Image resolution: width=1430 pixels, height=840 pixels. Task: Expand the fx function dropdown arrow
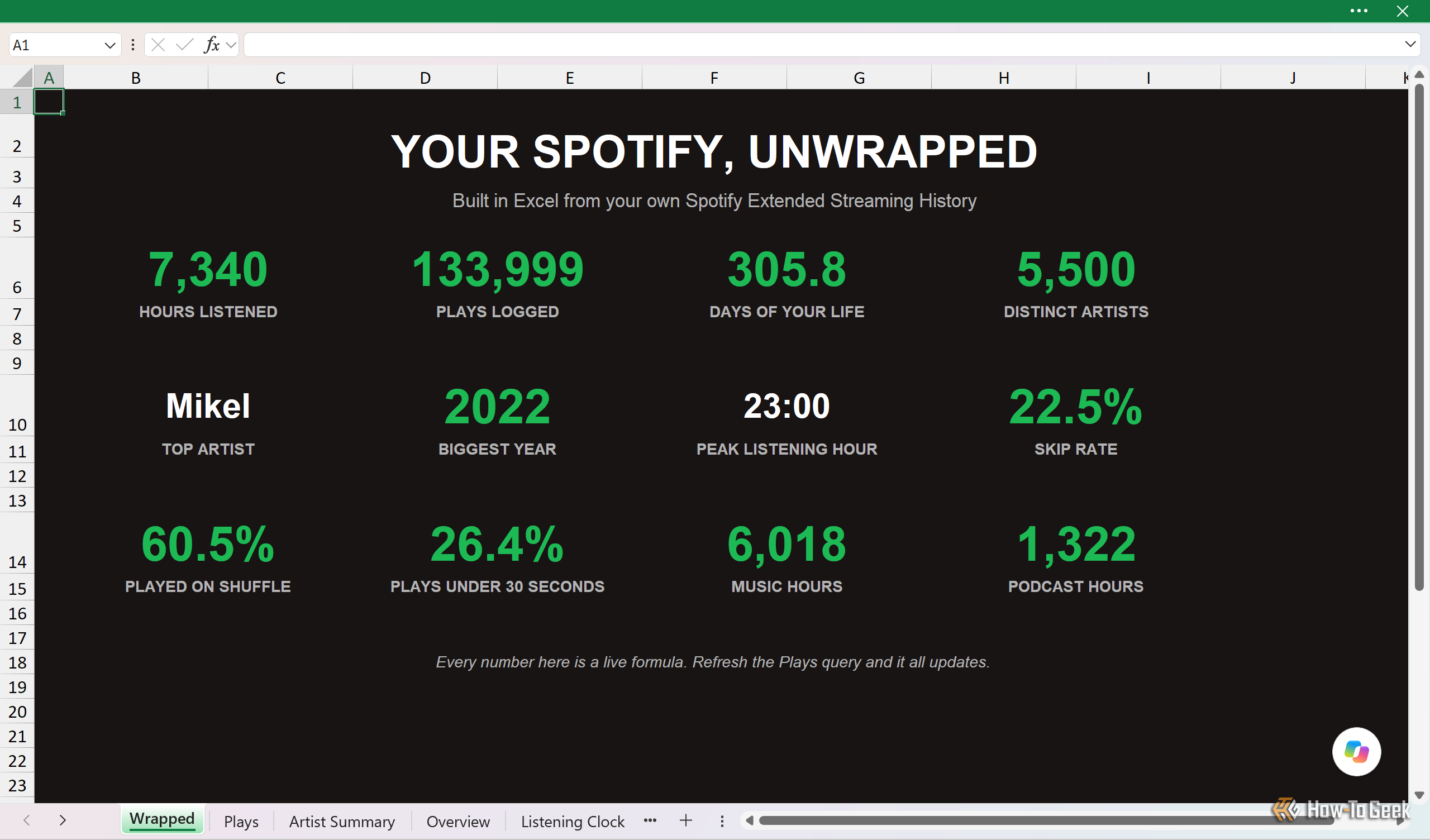tap(231, 45)
